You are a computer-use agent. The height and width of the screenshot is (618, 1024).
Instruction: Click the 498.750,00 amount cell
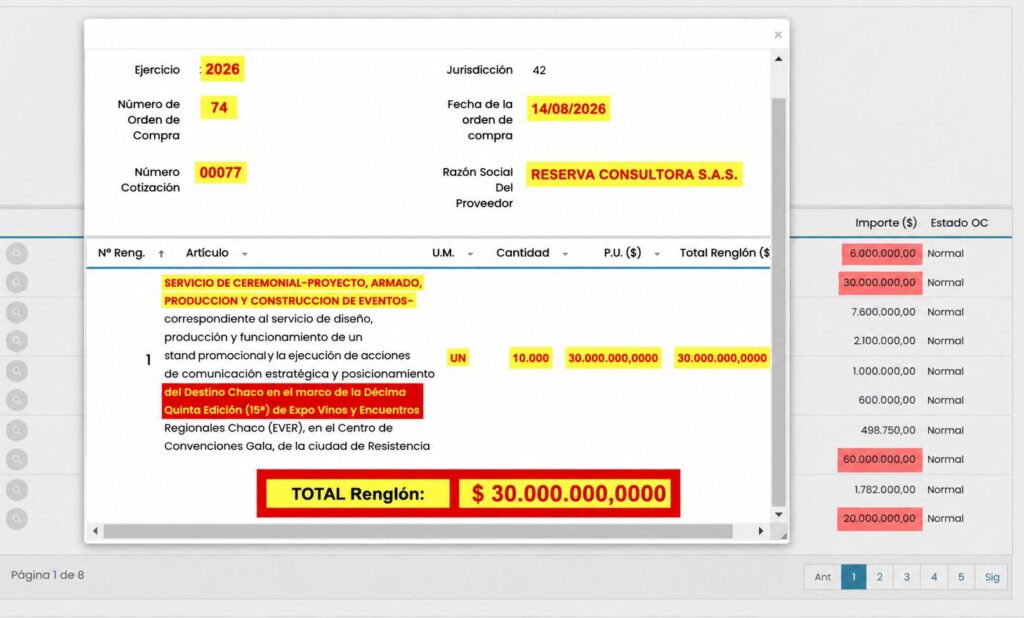pos(888,431)
